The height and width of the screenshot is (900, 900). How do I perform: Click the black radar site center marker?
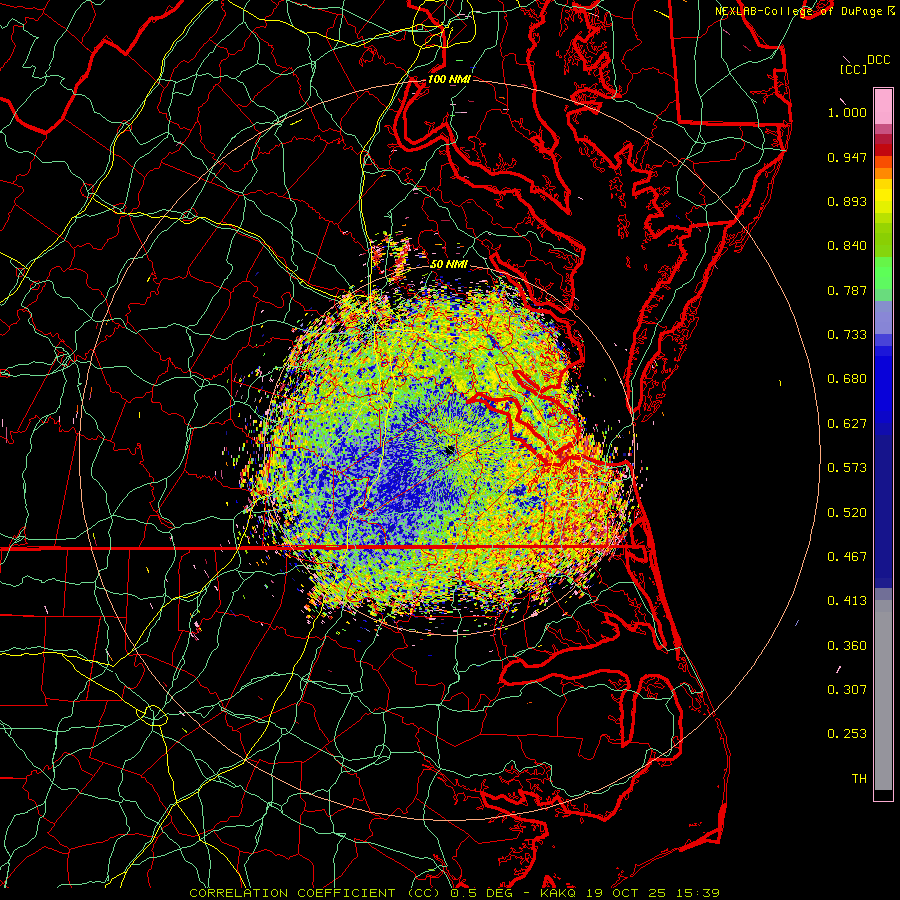(449, 450)
